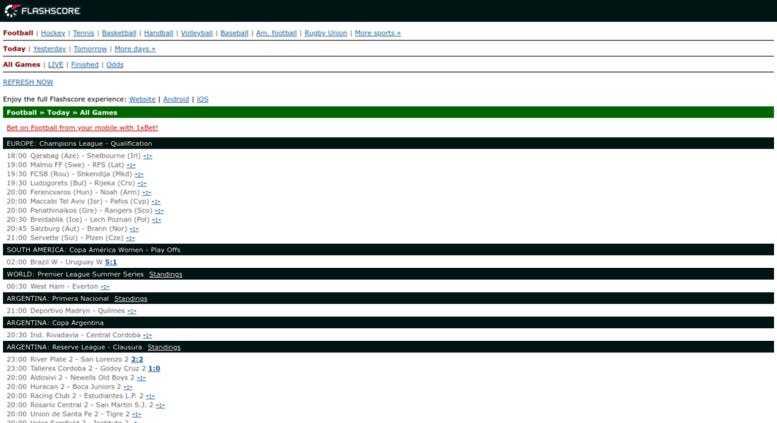The height and width of the screenshot is (423, 777).
Task: Open River Plate 2 - San Lorenzo 2 2:2 score
Action: [137, 360]
